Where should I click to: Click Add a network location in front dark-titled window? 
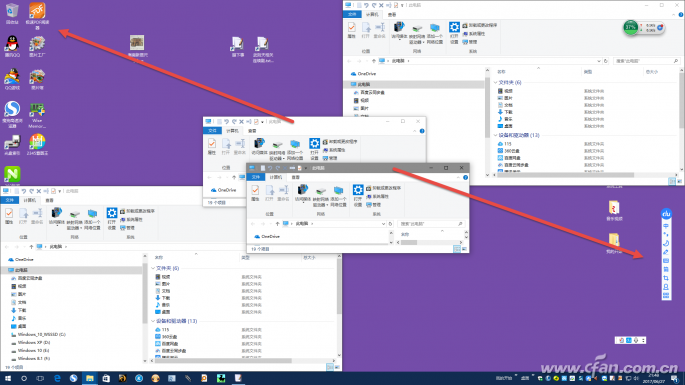338,196
